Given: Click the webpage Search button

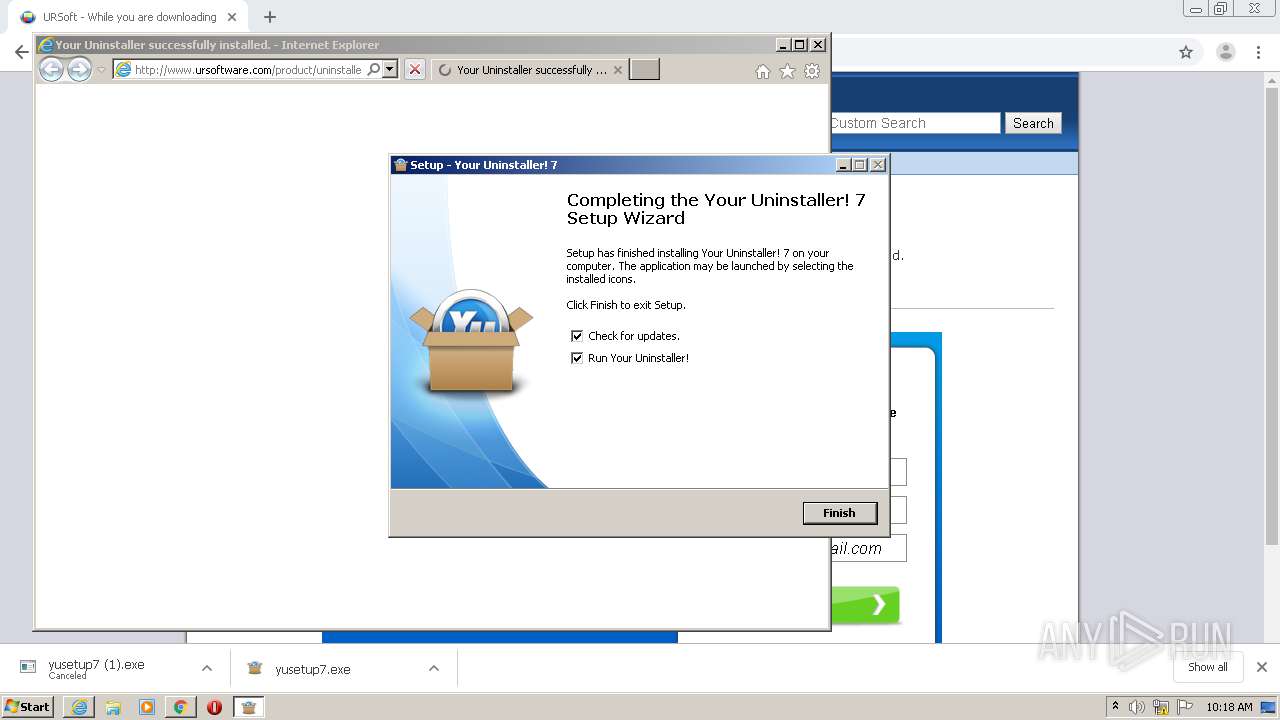Looking at the screenshot, I should (x=1033, y=123).
